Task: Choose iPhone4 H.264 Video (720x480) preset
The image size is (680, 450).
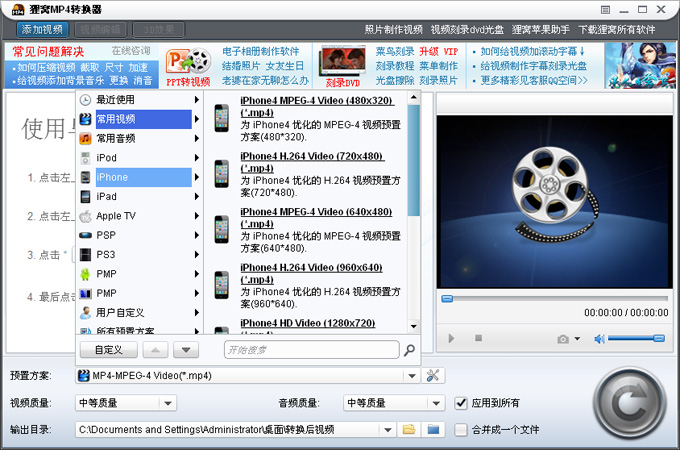Action: pos(306,174)
